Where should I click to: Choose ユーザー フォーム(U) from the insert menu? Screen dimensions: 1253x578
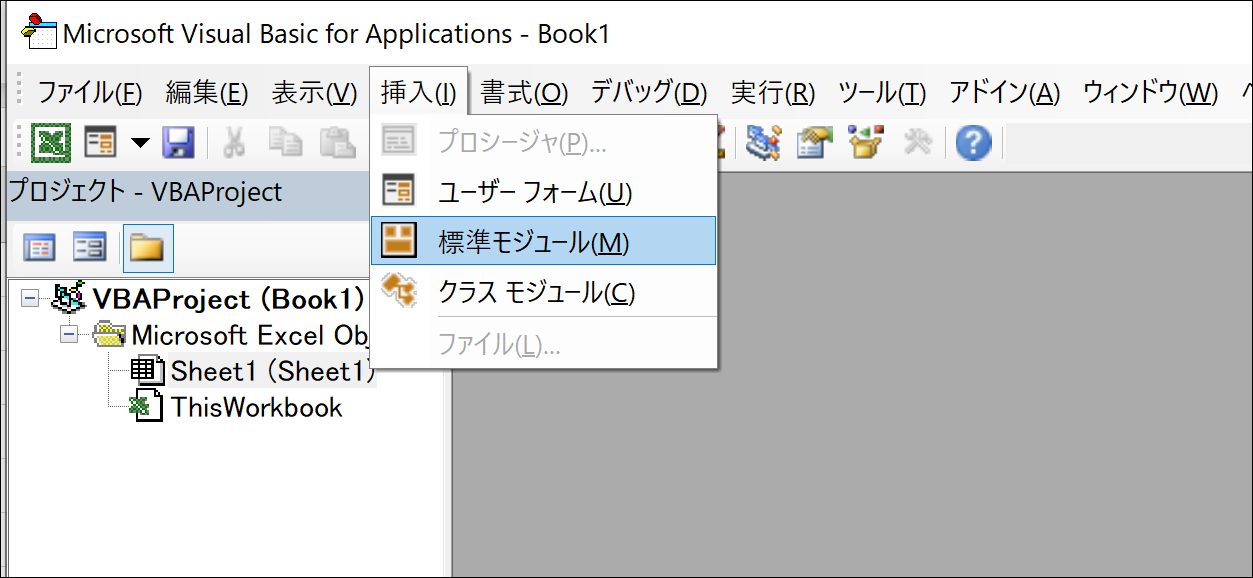coord(544,192)
